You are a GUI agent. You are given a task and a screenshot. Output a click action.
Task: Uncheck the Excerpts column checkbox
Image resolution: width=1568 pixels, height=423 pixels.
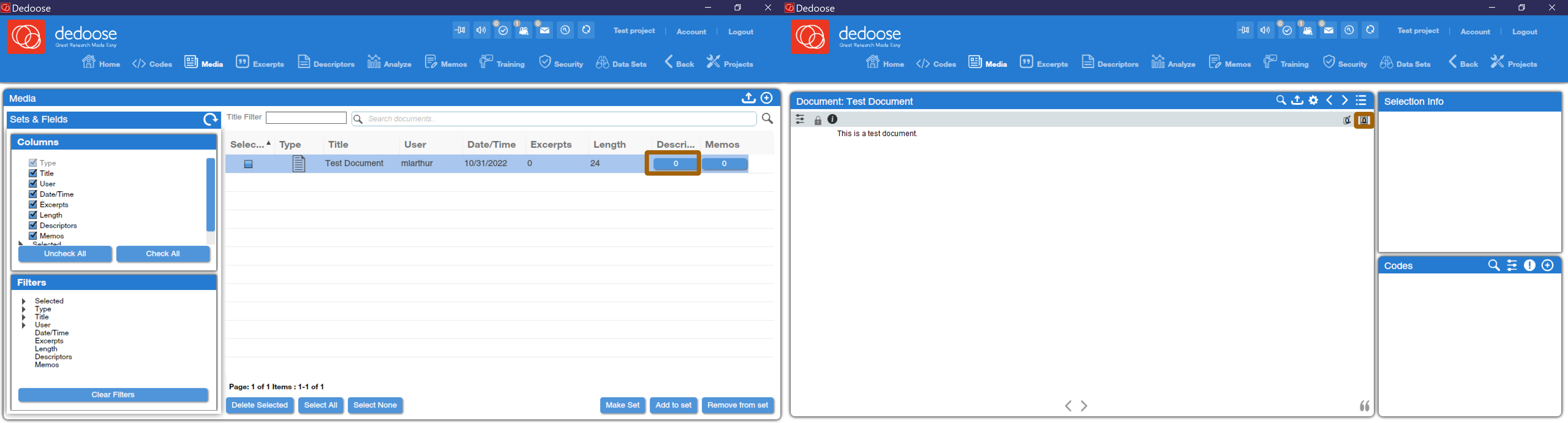click(33, 204)
